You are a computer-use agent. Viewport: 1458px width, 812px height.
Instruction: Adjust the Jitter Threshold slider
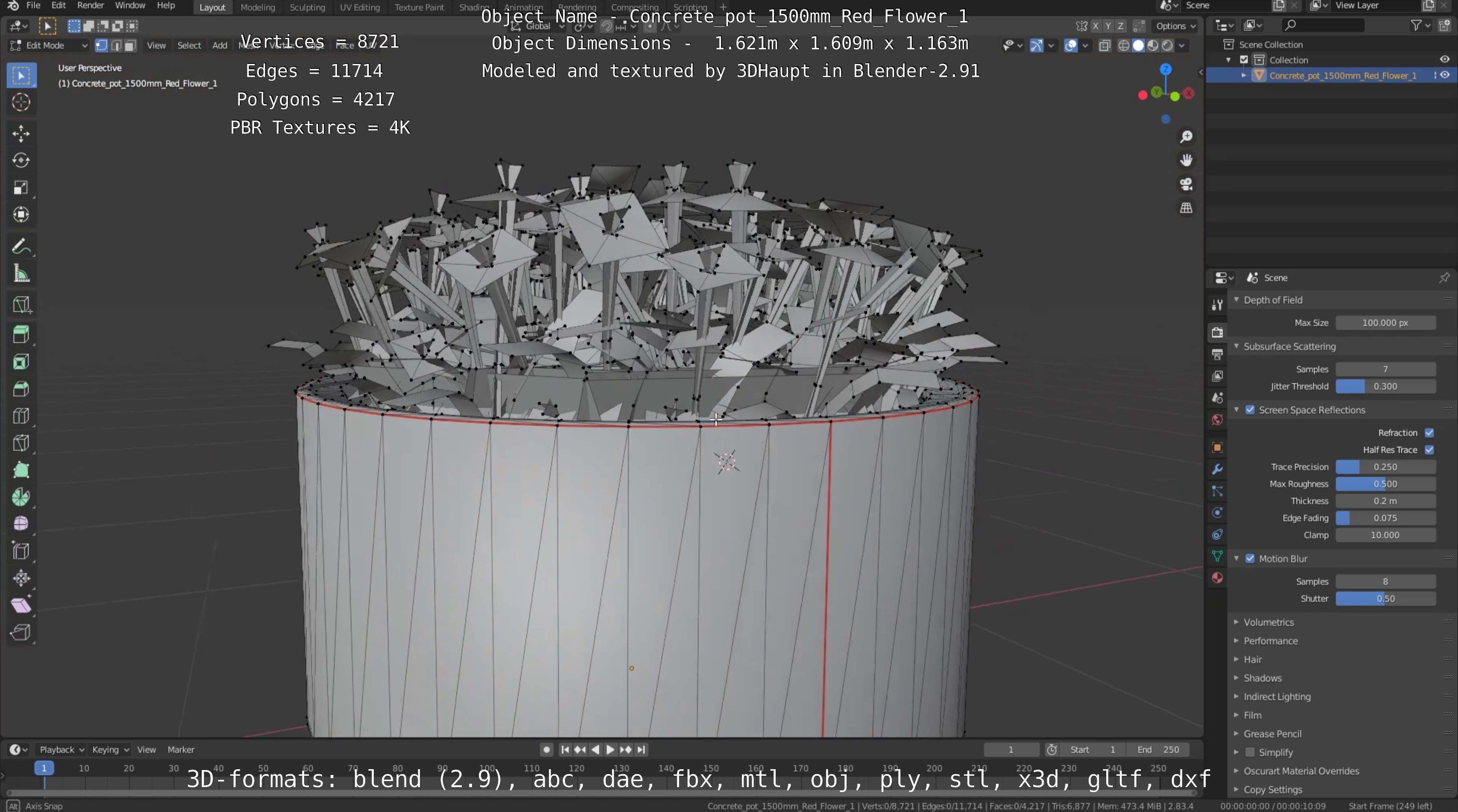point(1385,387)
